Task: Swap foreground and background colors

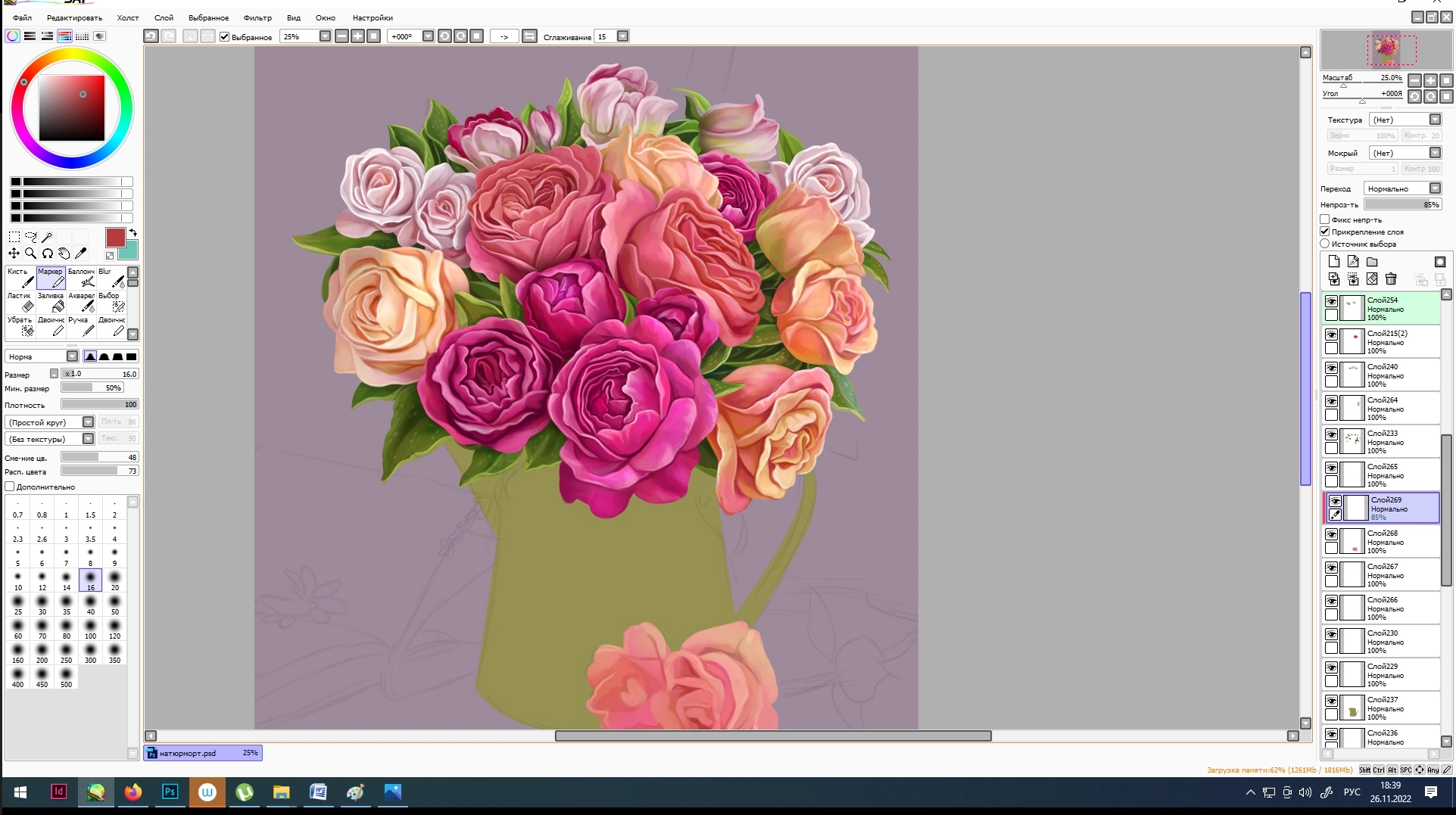Action: click(x=133, y=233)
